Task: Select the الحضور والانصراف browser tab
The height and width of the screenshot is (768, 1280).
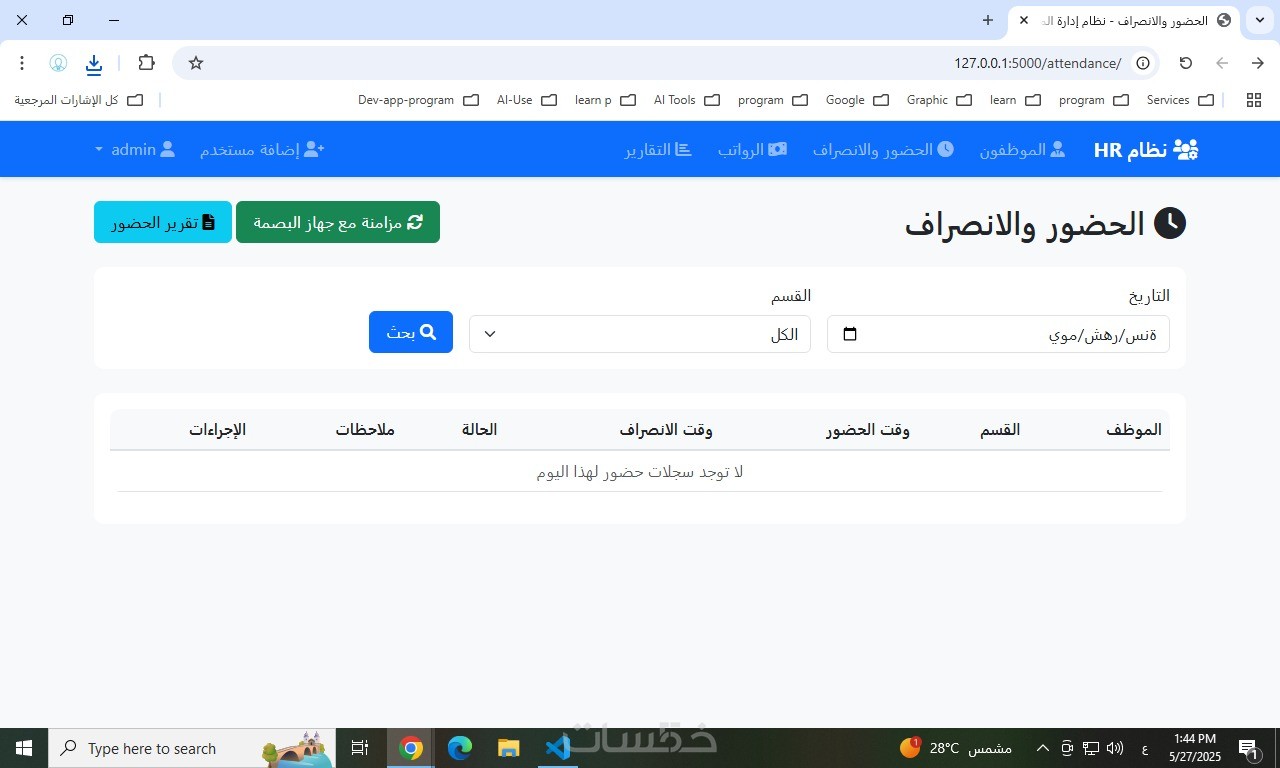Action: point(1124,21)
